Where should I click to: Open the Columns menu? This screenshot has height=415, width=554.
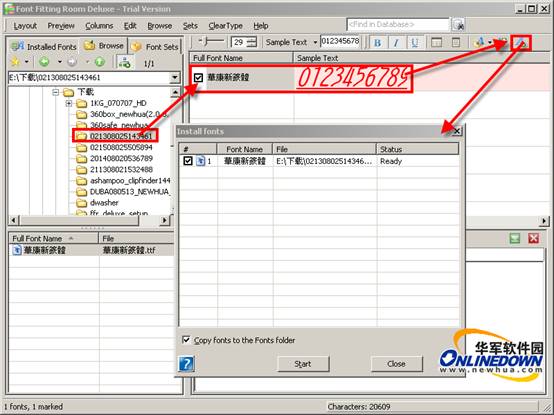coord(99,26)
